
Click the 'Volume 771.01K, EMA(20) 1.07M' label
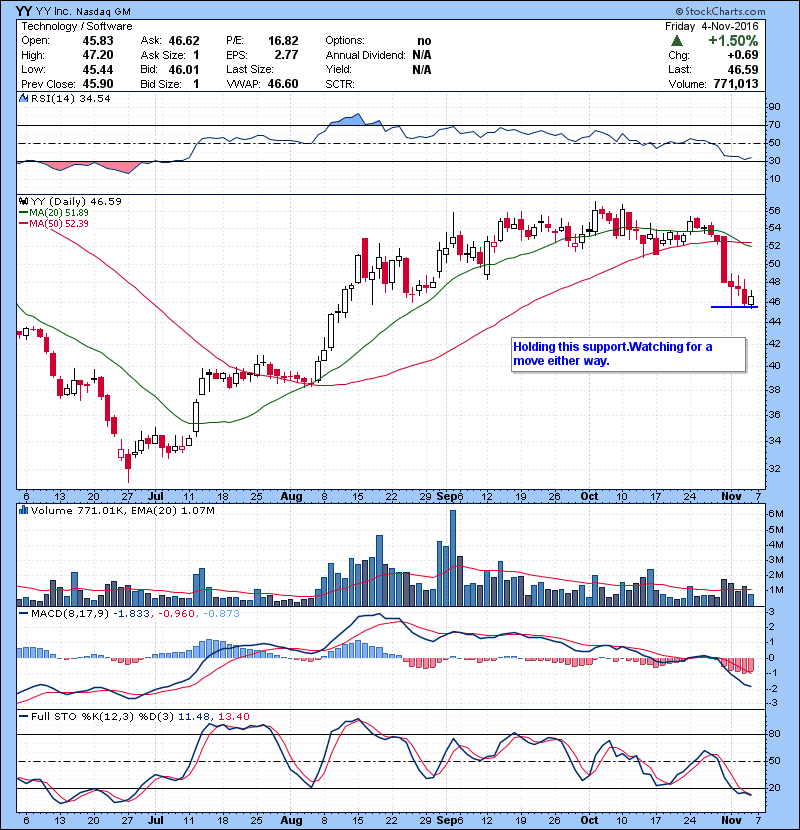123,510
